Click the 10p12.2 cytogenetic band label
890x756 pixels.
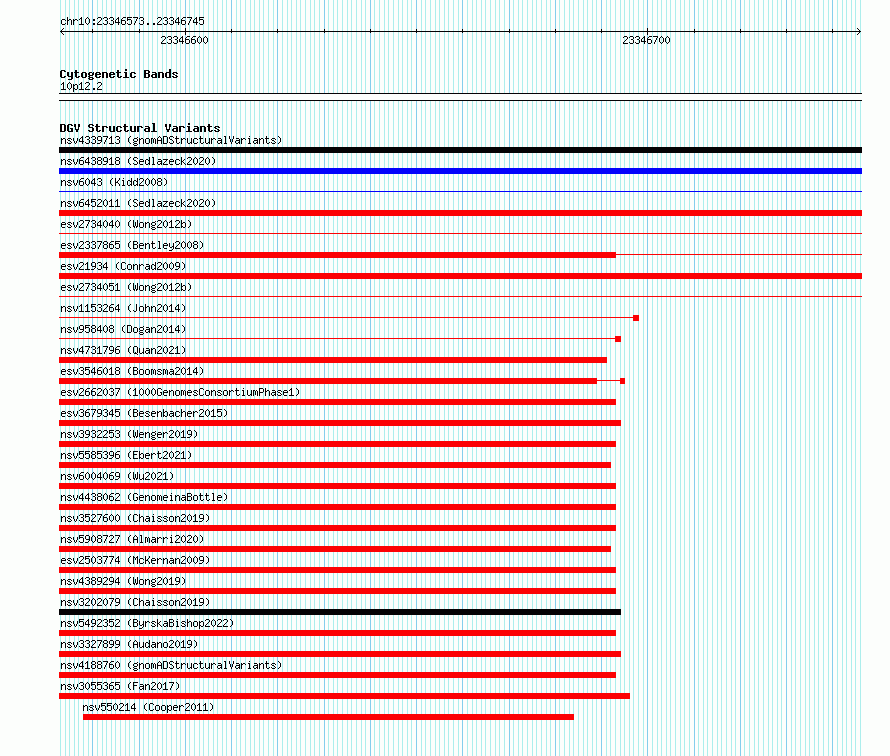pyautogui.click(x=81, y=86)
